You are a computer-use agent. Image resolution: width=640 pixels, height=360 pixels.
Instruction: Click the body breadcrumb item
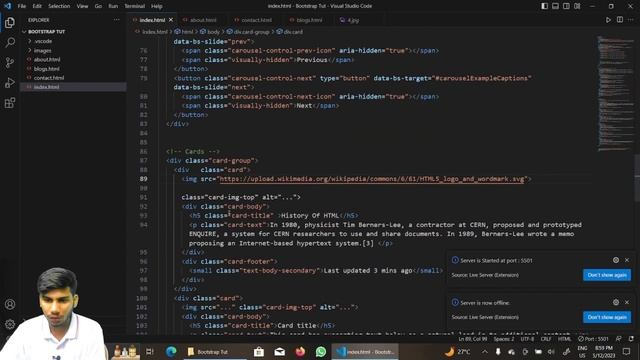tap(210, 31)
